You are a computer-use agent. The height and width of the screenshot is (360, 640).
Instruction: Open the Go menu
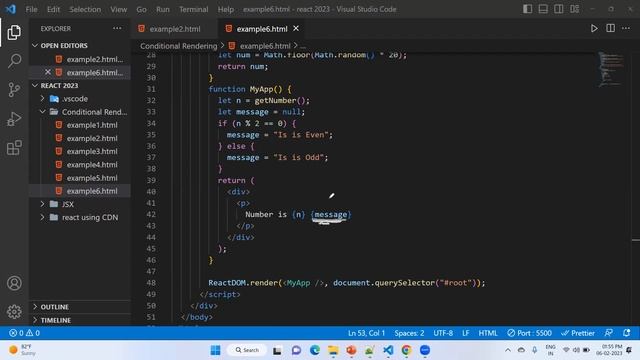141,9
